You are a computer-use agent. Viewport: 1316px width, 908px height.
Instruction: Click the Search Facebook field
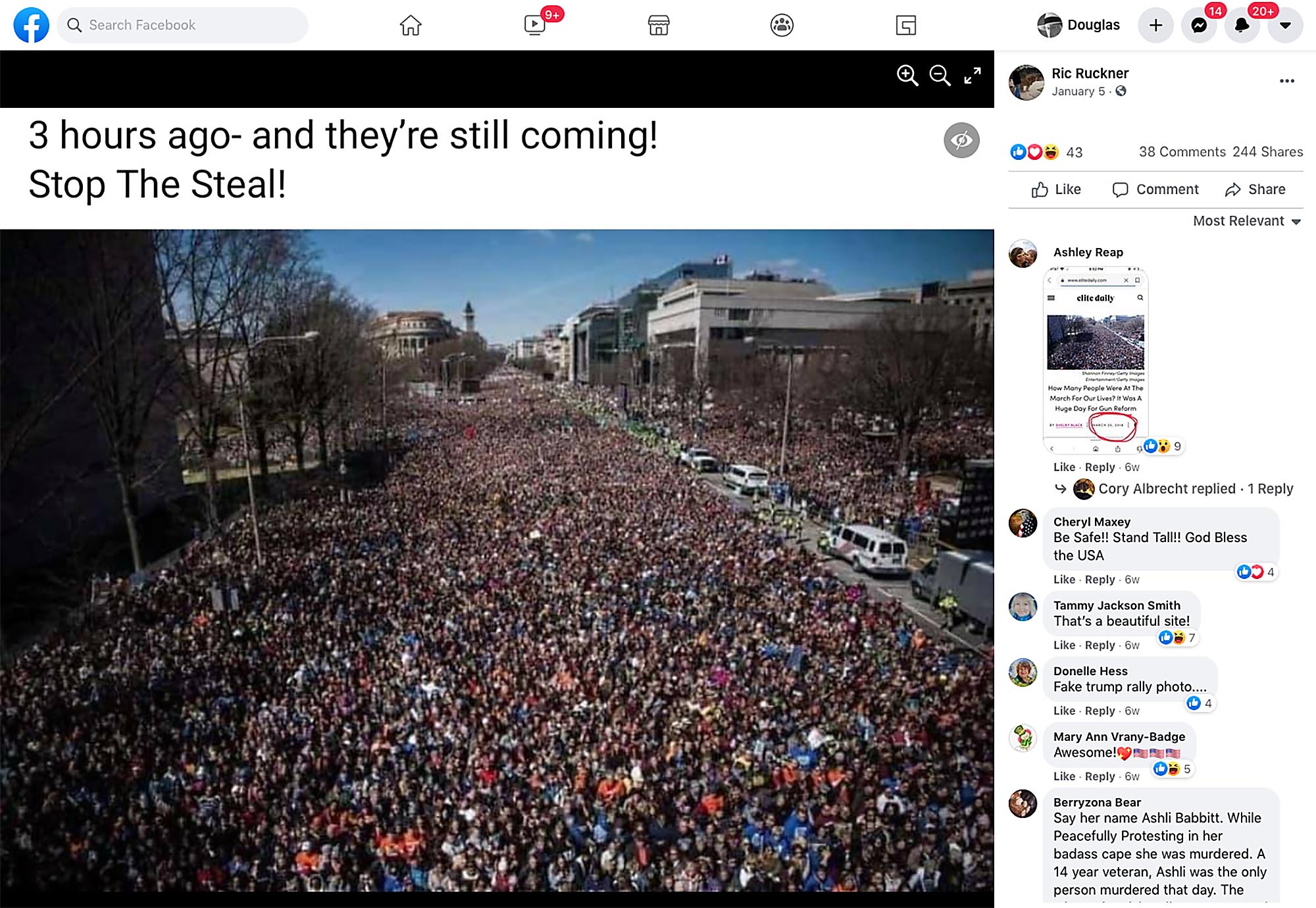click(x=182, y=25)
